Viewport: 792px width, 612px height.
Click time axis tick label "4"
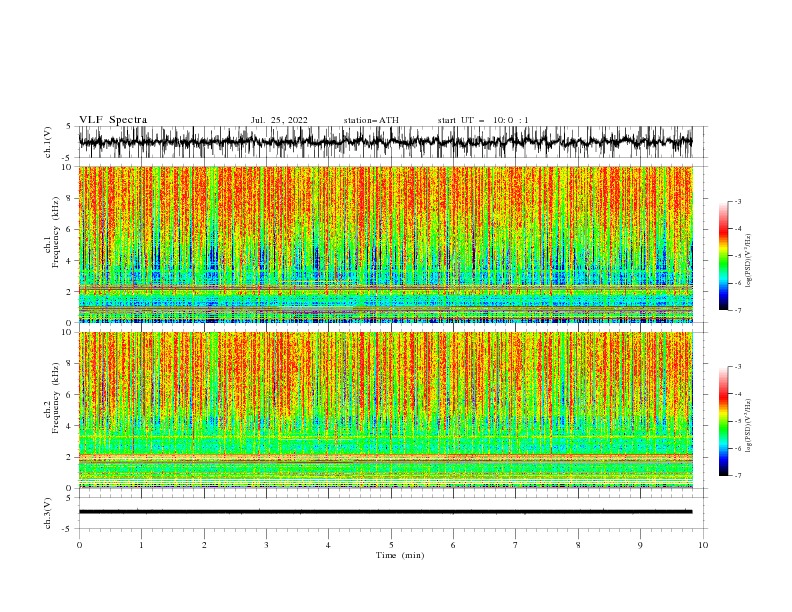coord(328,545)
